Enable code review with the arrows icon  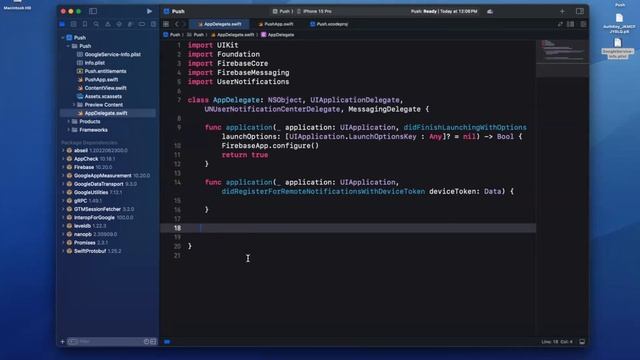tap(560, 24)
